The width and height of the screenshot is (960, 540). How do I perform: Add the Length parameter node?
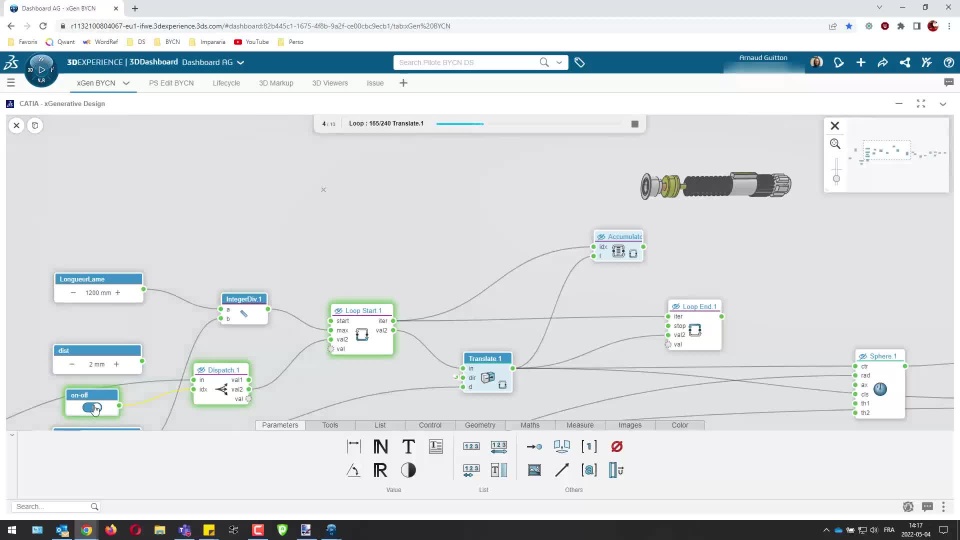tap(353, 446)
